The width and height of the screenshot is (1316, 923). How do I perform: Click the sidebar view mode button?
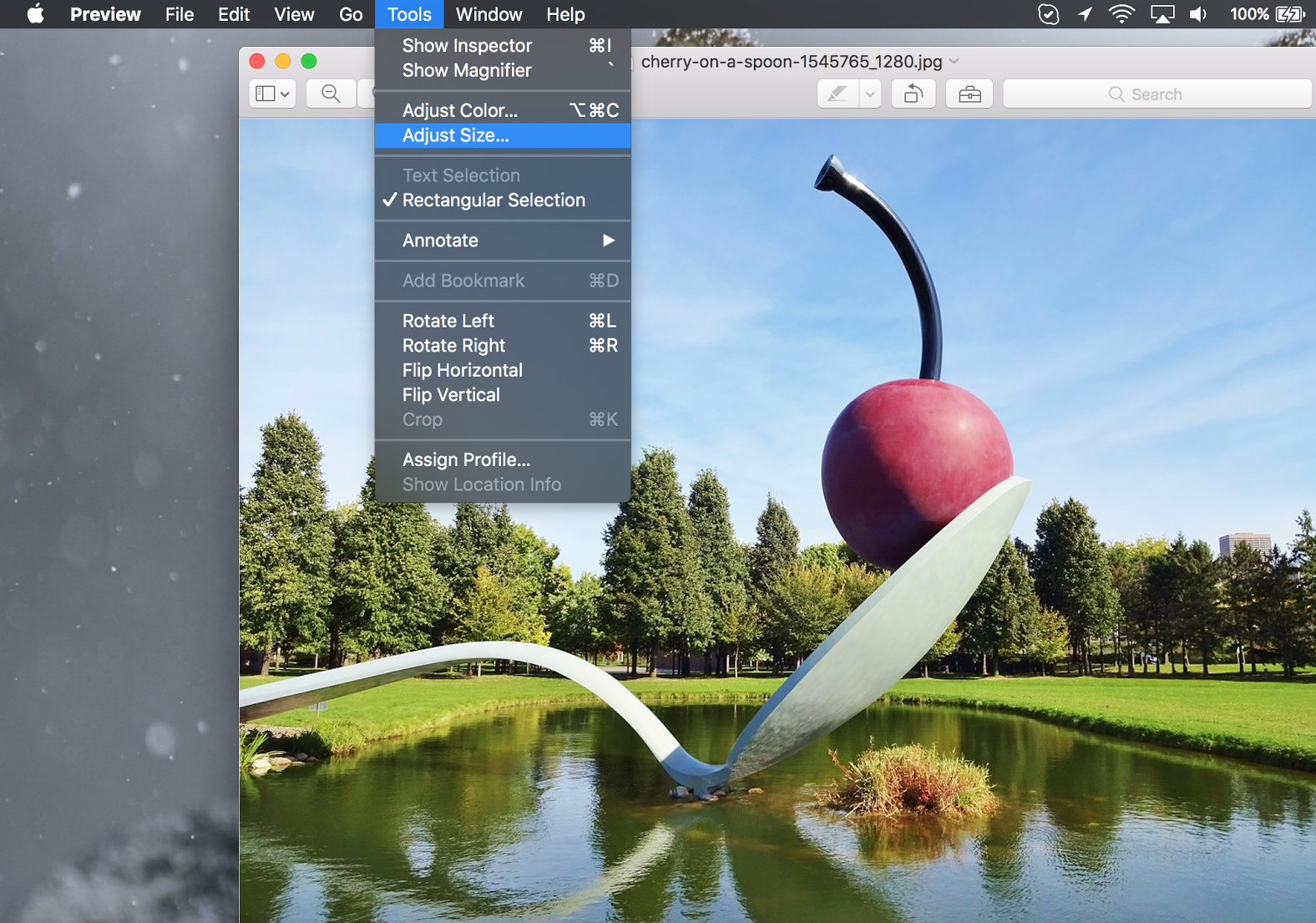point(272,94)
